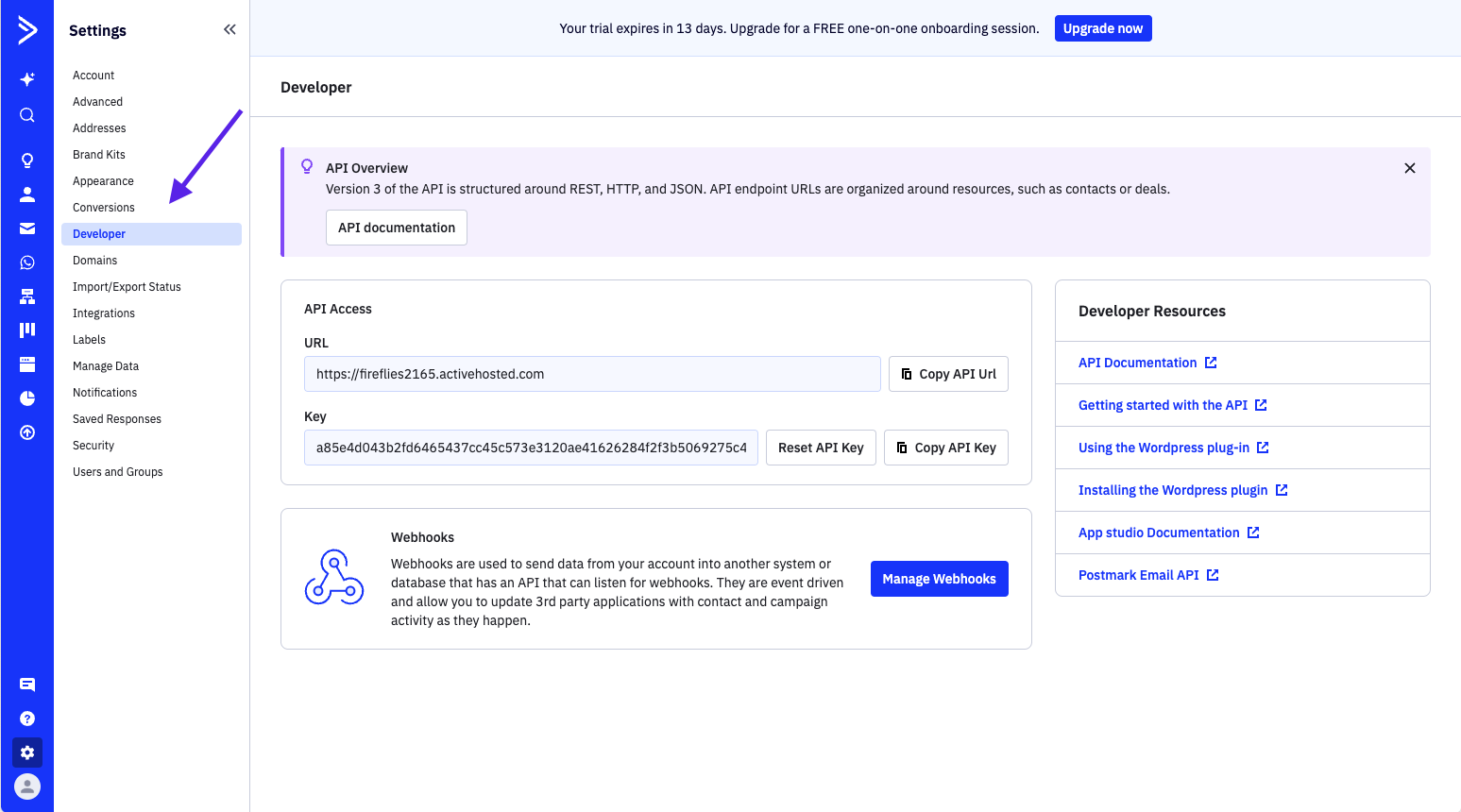Click the Upgrade now button
The image size is (1461, 812).
point(1103,28)
